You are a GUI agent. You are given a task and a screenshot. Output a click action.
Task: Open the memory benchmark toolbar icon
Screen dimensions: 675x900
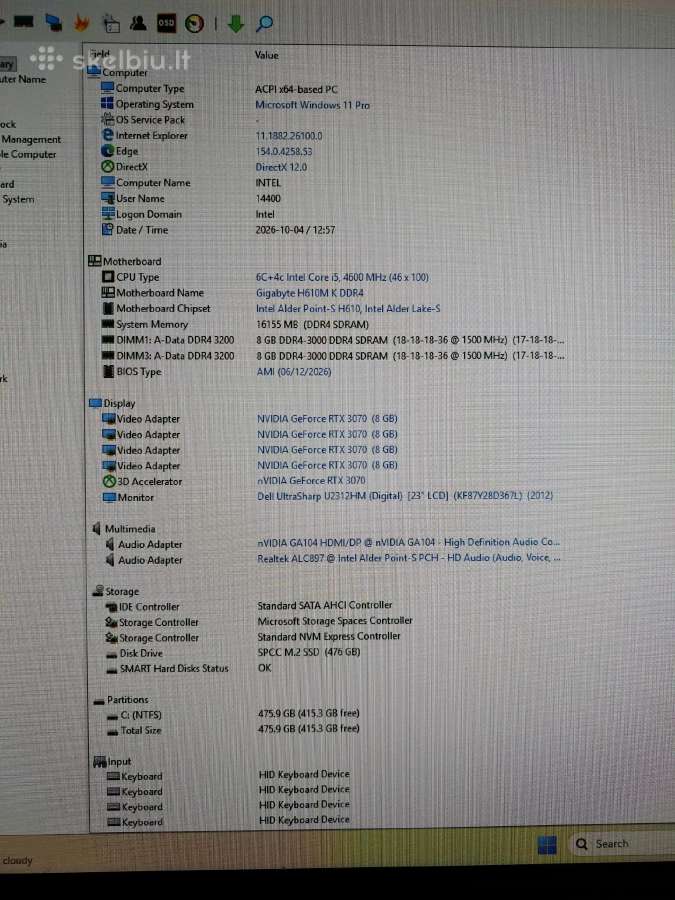24,22
